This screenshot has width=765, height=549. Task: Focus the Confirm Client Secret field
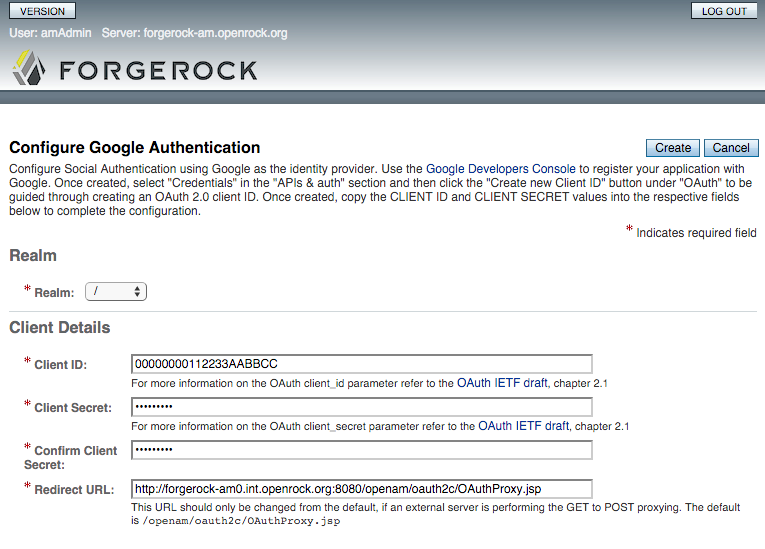point(362,450)
